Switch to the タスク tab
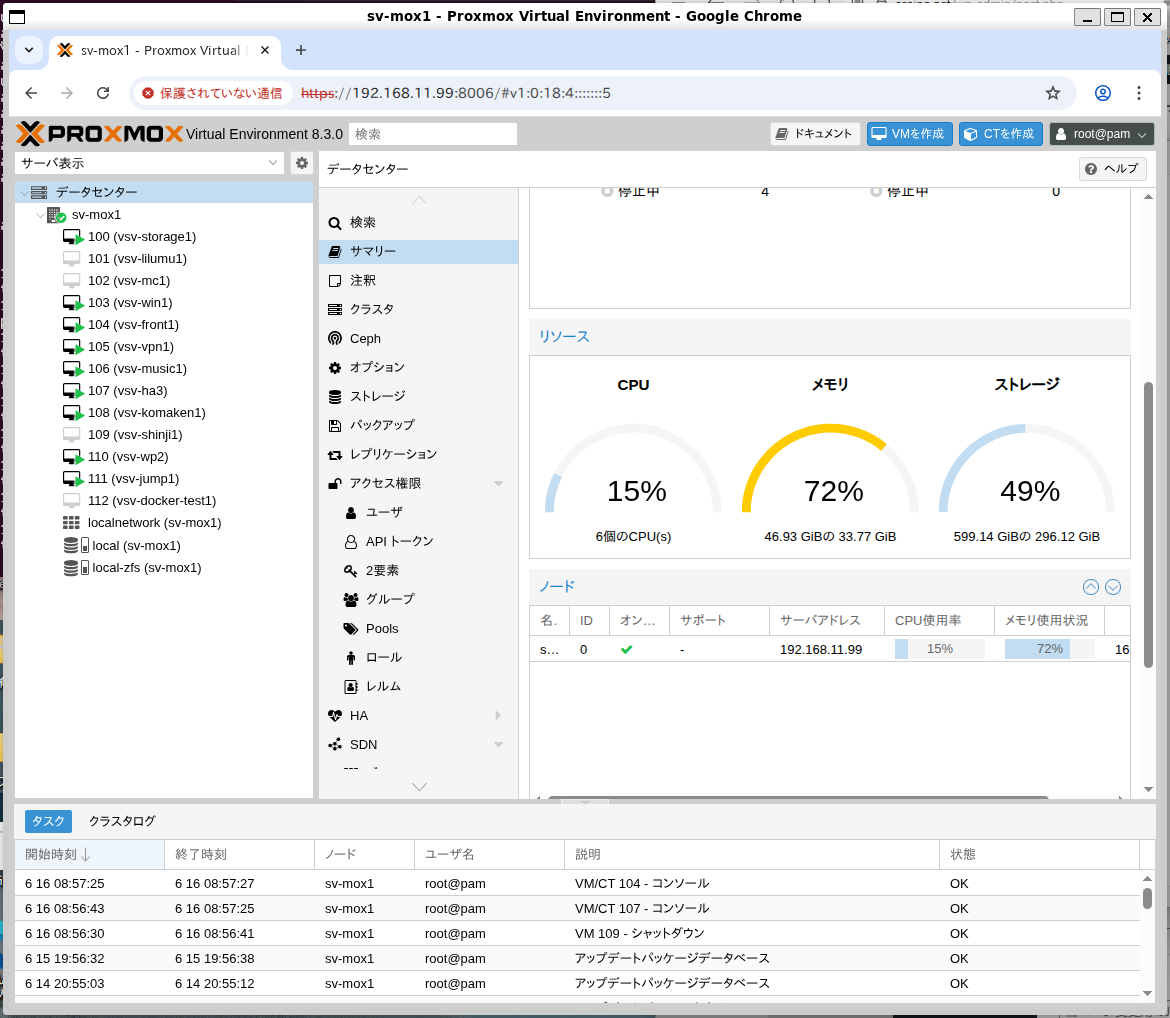 pos(49,821)
